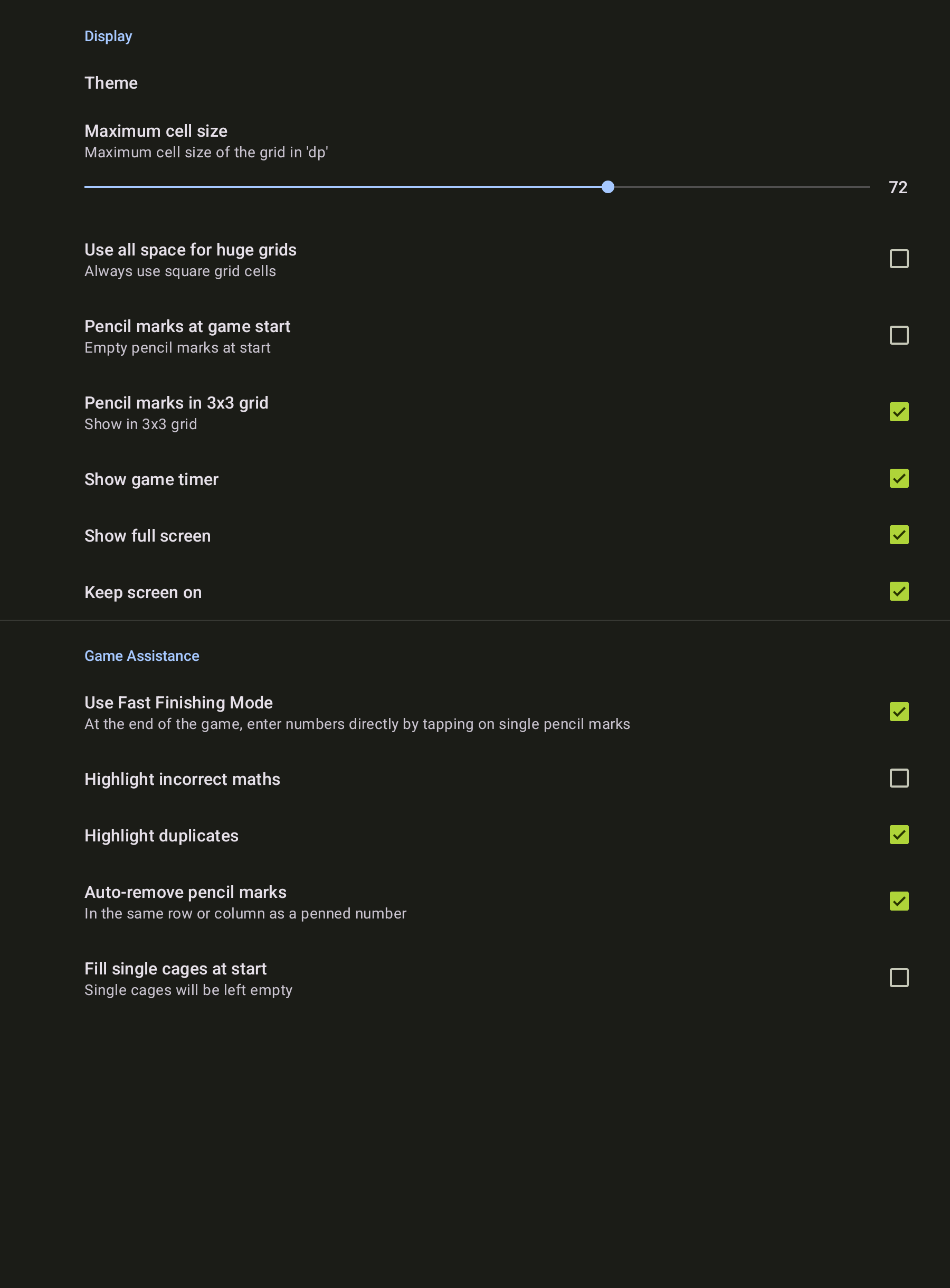Click the Maximum cell size slider handle

608,187
